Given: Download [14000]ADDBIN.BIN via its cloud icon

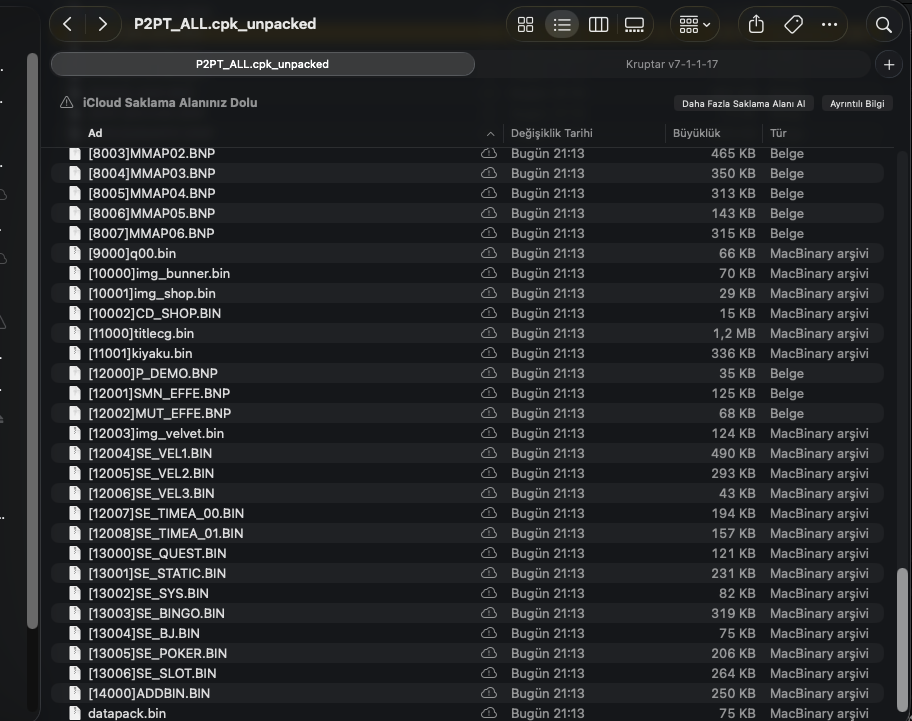Looking at the screenshot, I should 489,693.
